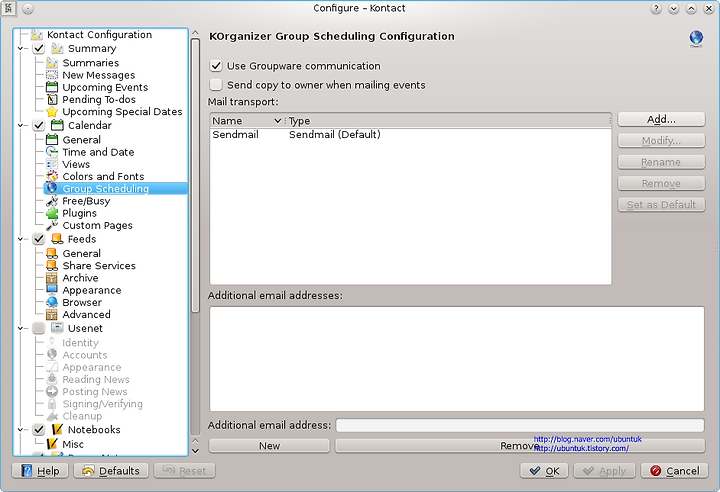The image size is (720, 492).
Task: Click the Views icon under Calendar
Action: pos(52,164)
